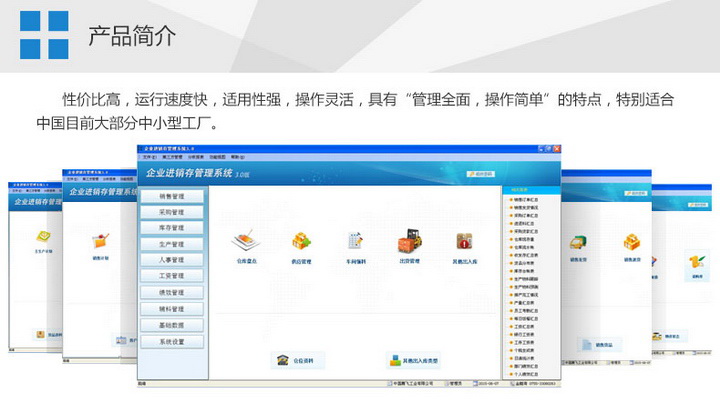Open the 仓位资料 warehouse icon
This screenshot has height=404, width=720.
tap(283, 360)
